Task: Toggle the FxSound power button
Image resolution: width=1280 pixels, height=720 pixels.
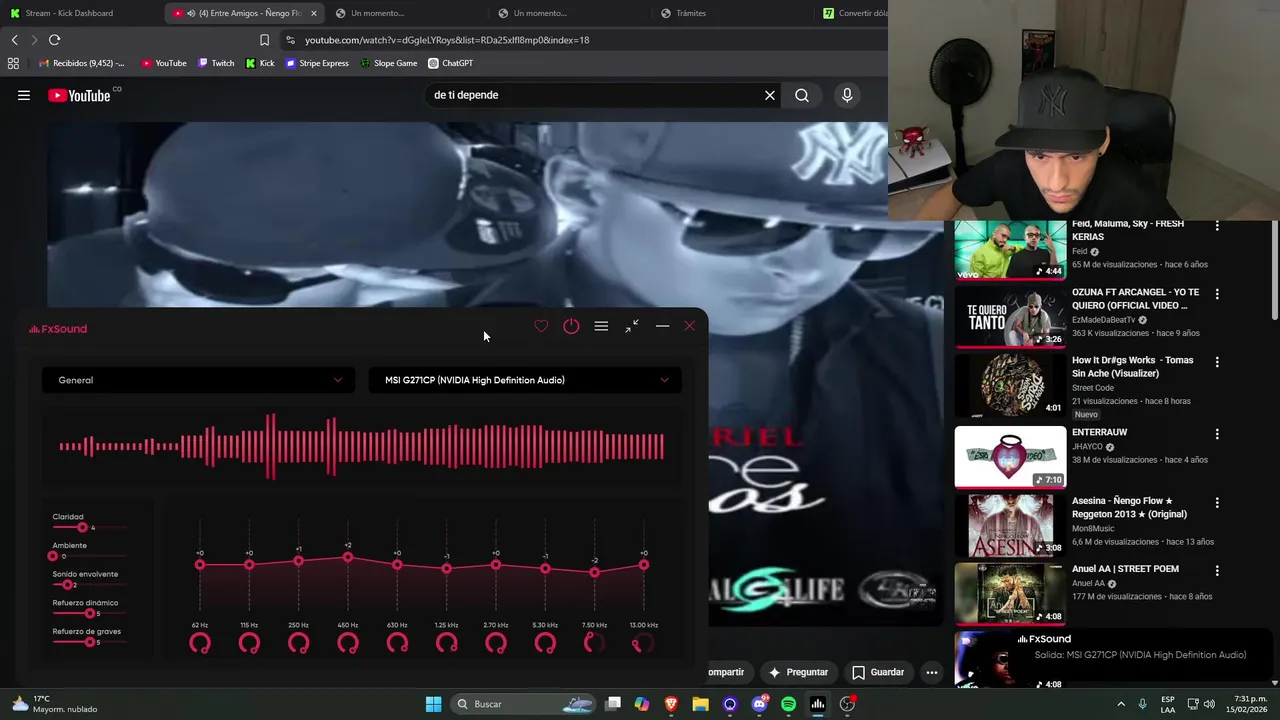Action: (x=571, y=326)
